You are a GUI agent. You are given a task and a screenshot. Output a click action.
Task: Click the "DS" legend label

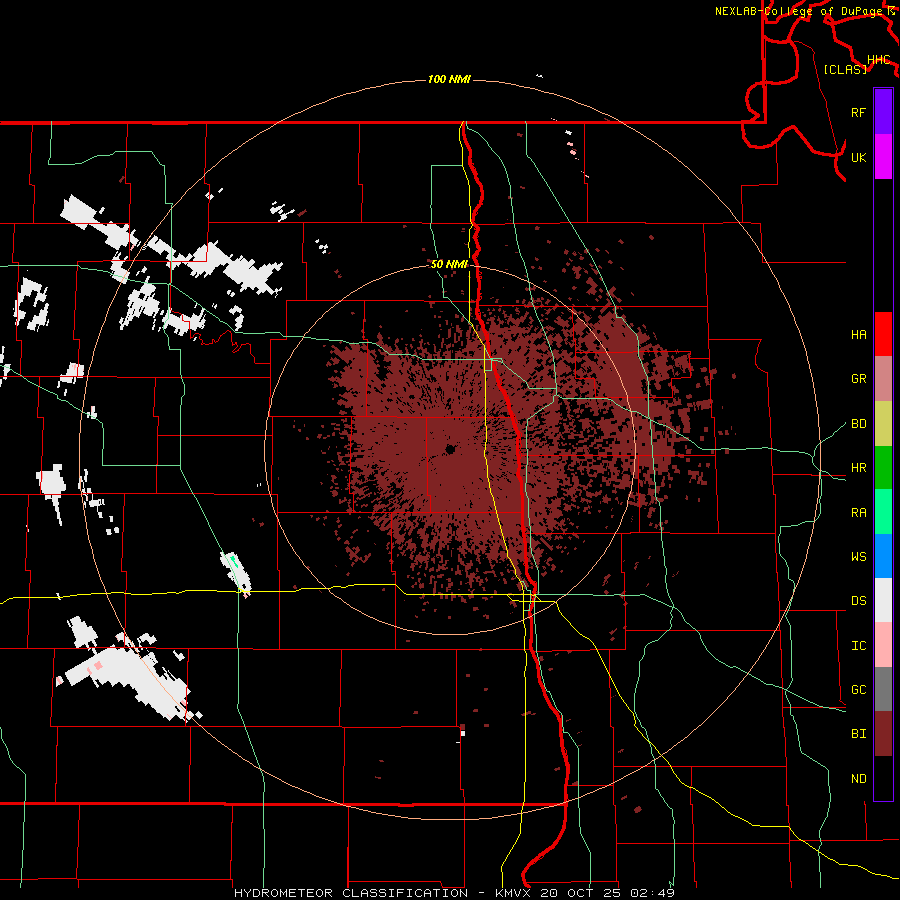coord(858,601)
